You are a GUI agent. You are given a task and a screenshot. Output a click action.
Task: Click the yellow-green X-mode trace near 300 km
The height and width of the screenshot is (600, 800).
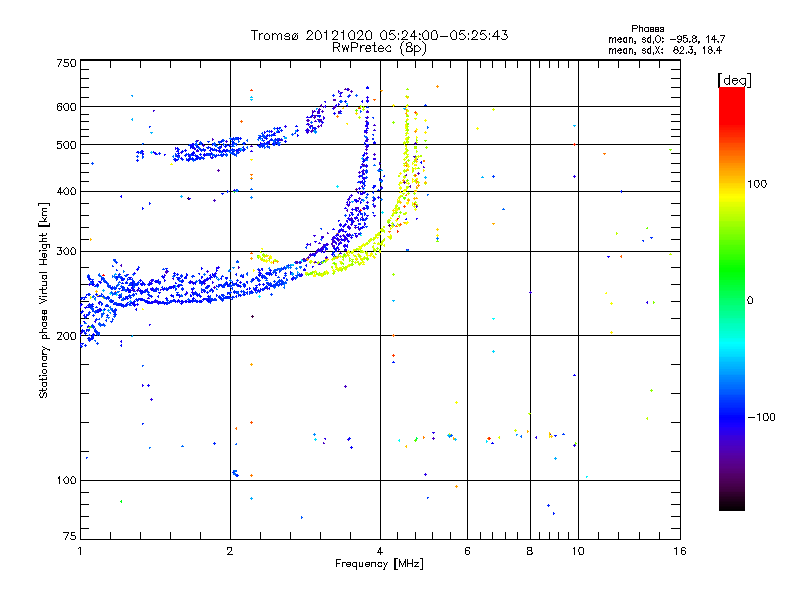click(x=352, y=260)
